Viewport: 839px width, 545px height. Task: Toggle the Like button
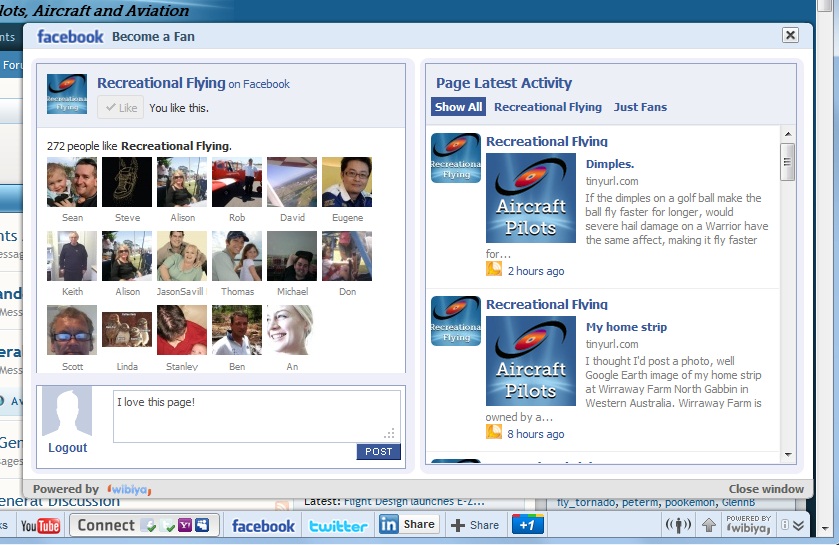pos(120,107)
